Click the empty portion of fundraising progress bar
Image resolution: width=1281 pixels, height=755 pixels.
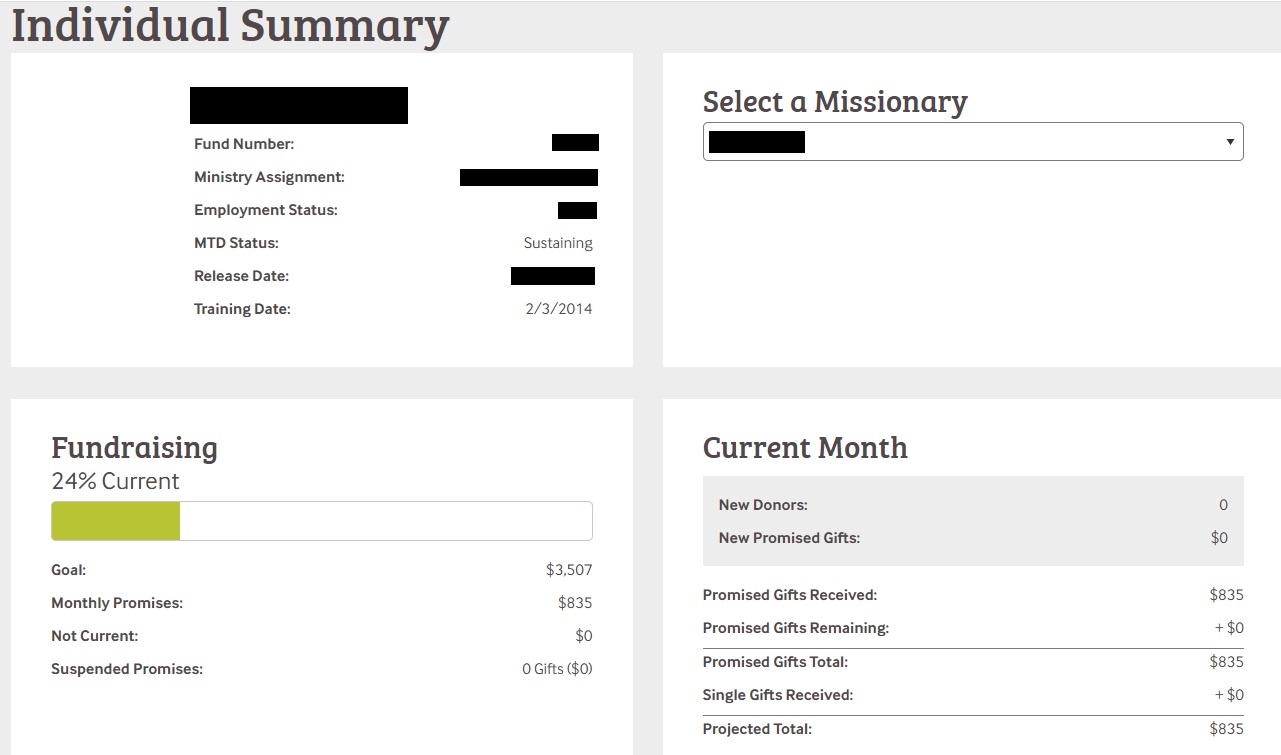pyautogui.click(x=385, y=521)
